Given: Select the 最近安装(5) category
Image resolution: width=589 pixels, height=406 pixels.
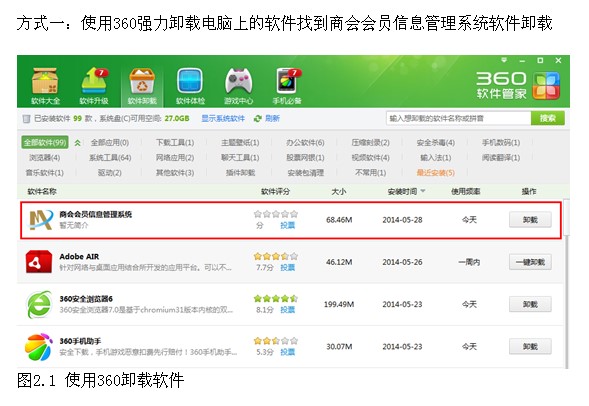Looking at the screenshot, I should click(435, 173).
